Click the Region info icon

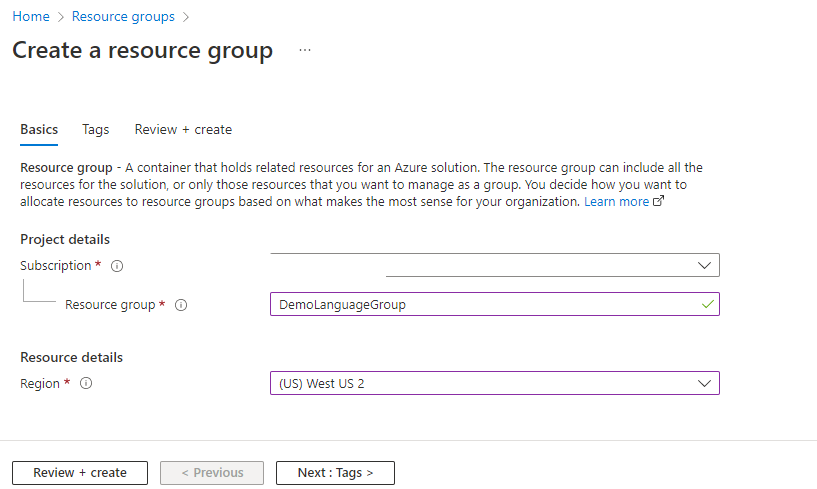(86, 383)
